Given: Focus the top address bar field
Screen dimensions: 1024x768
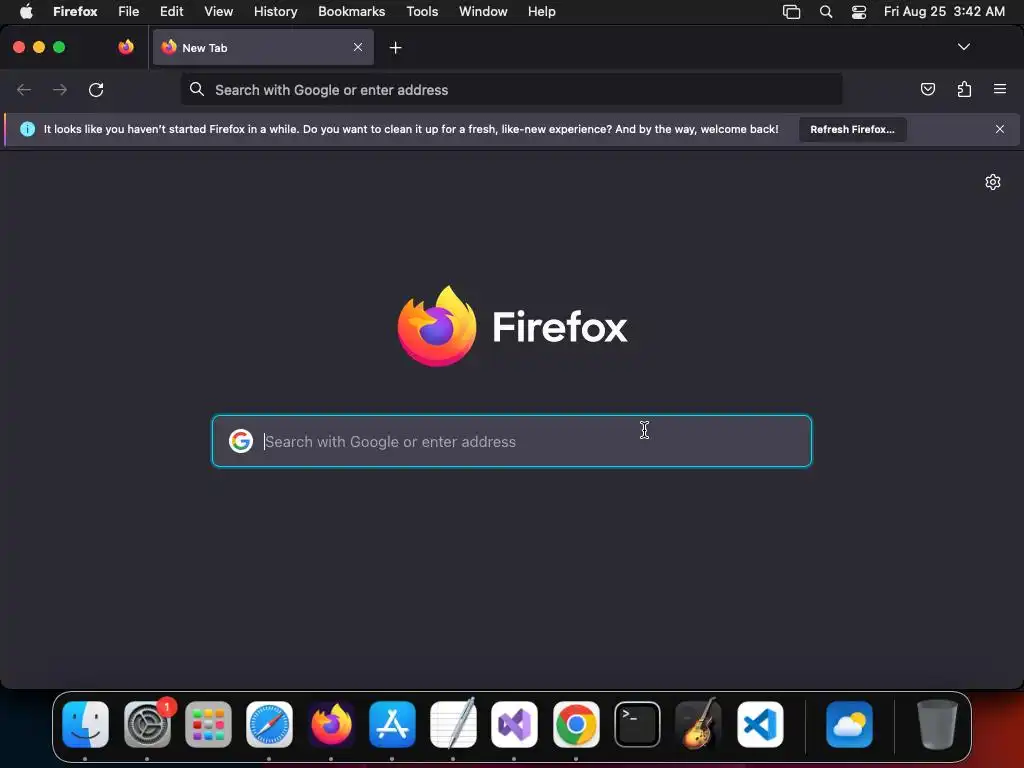Looking at the screenshot, I should 511,89.
